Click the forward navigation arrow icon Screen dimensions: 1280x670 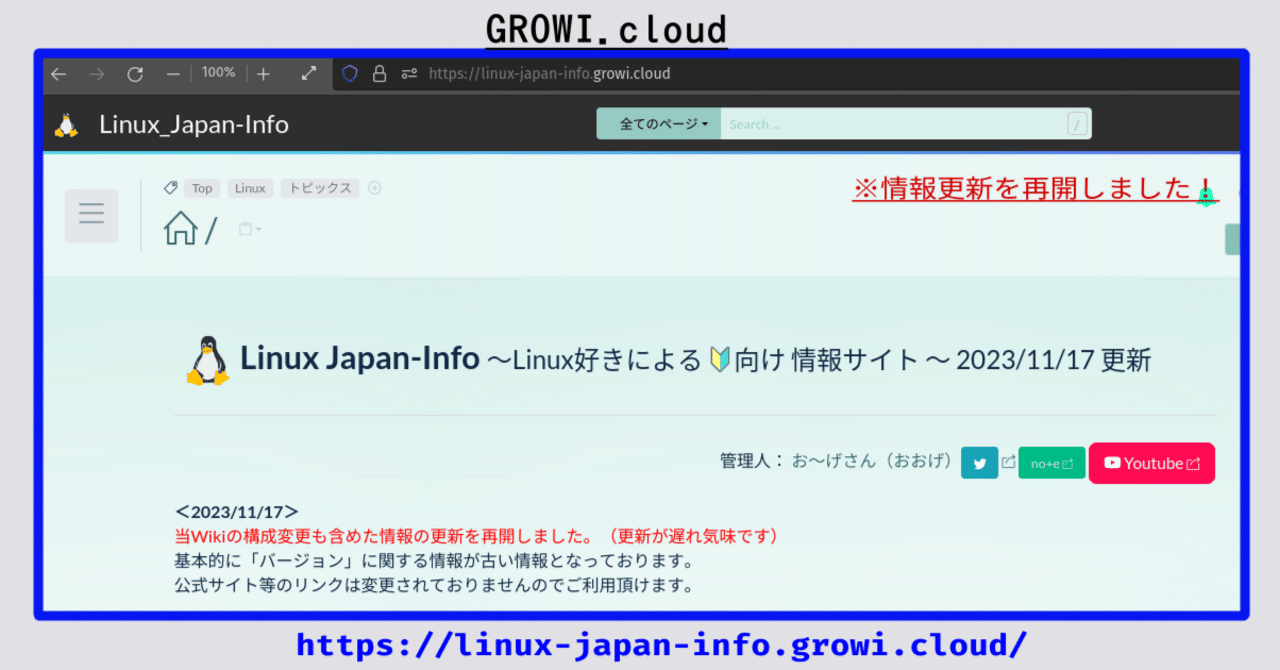[x=96, y=73]
